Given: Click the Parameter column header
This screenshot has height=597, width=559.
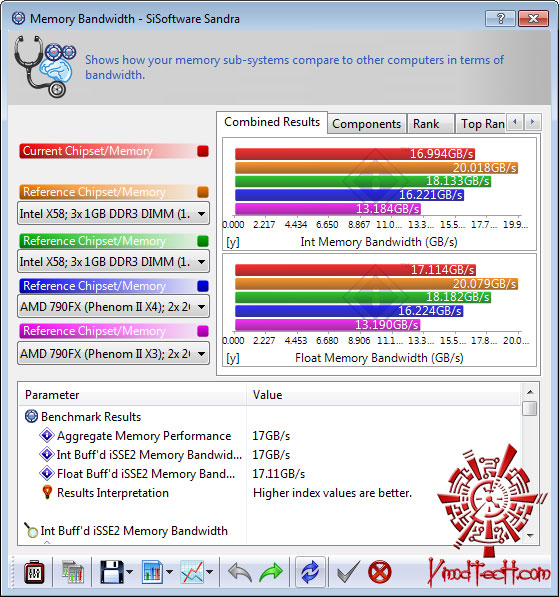Looking at the screenshot, I should 132,395.
